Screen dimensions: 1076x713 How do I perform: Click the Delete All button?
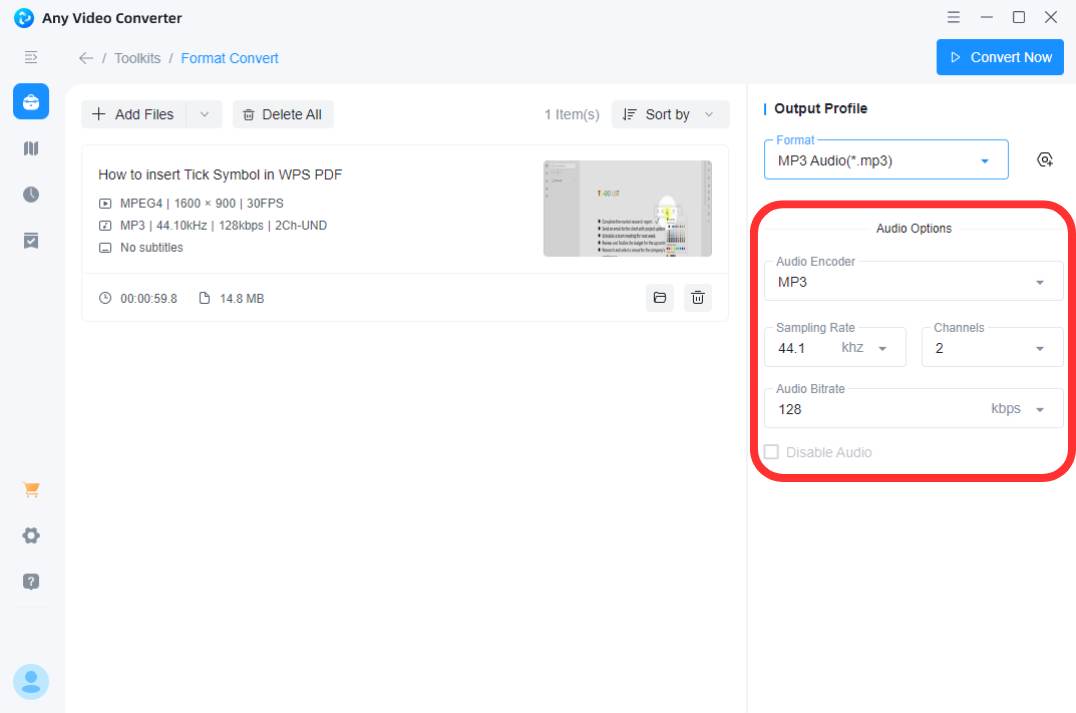coord(283,115)
